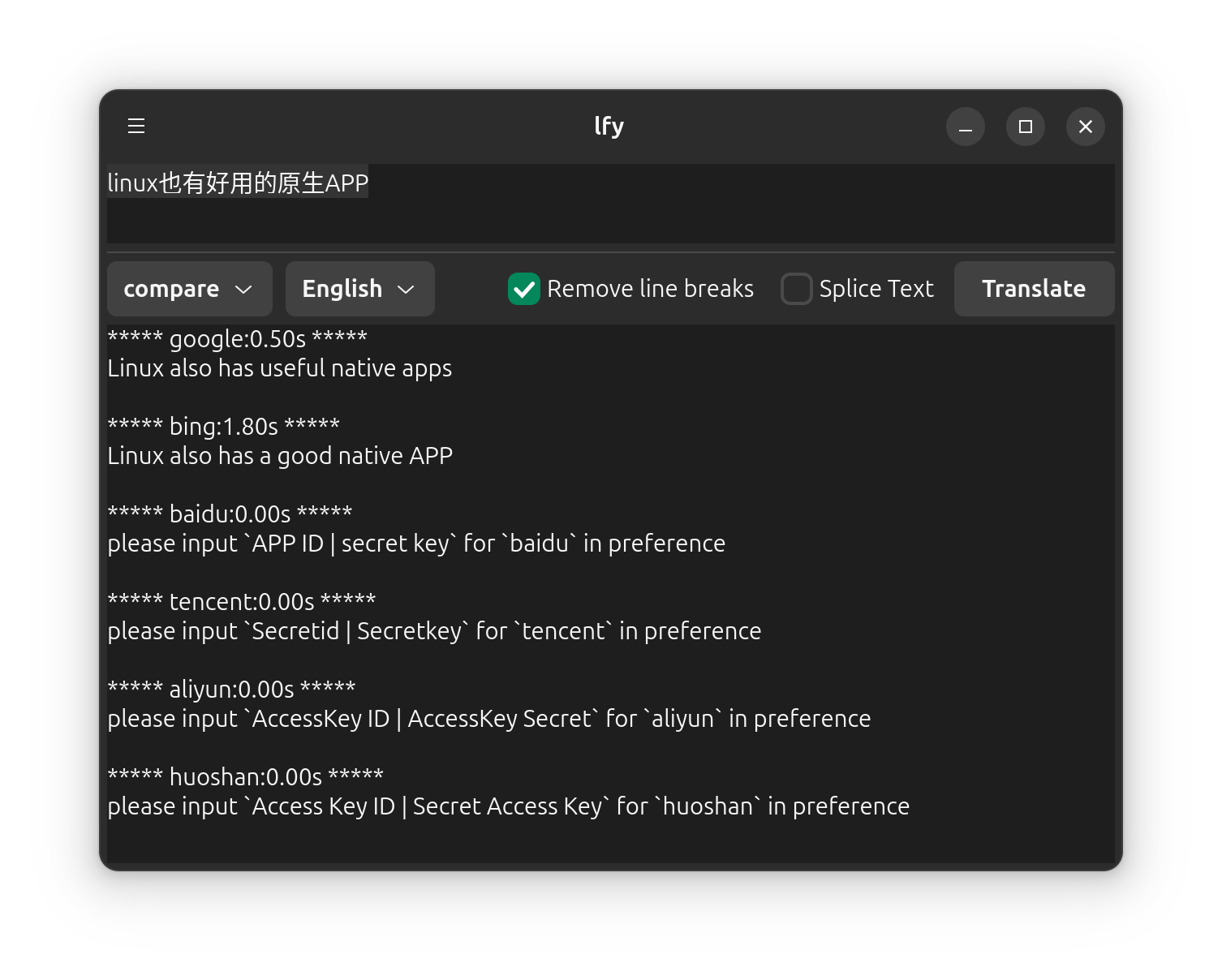Click the Translate button

pyautogui.click(x=1034, y=289)
